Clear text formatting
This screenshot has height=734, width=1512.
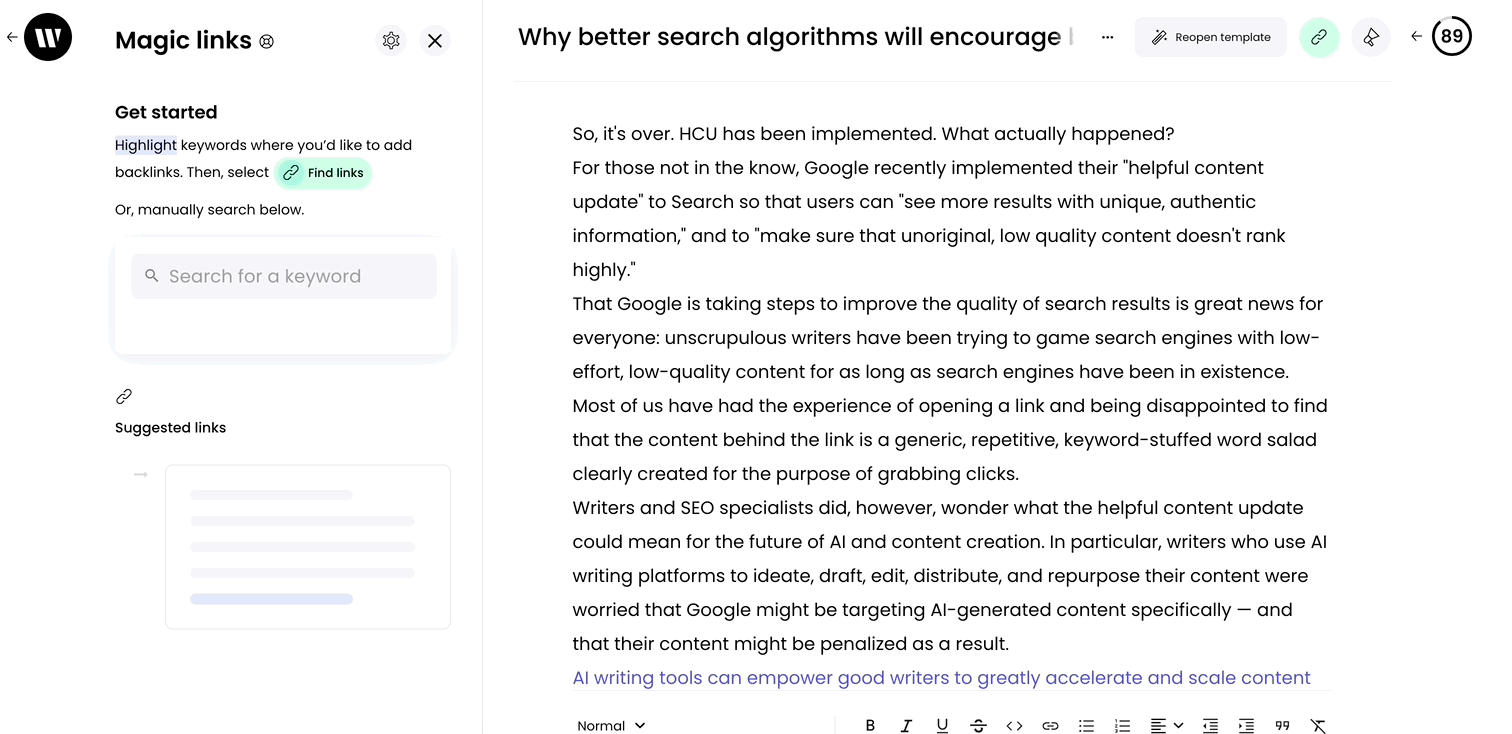(x=1318, y=726)
